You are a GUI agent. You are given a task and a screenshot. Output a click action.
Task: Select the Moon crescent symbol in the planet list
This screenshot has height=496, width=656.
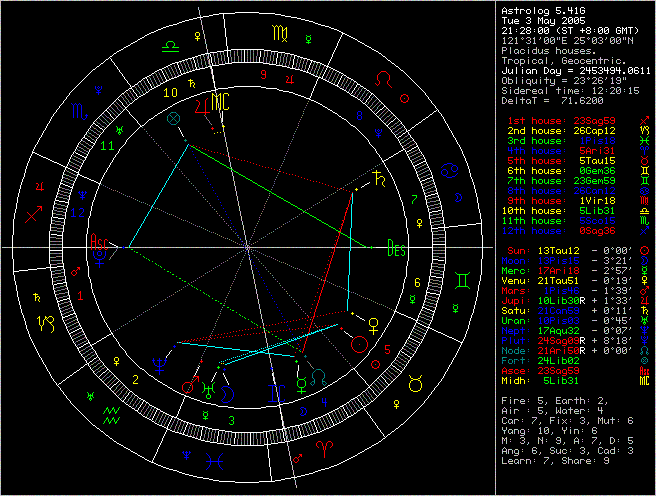(x=644, y=262)
